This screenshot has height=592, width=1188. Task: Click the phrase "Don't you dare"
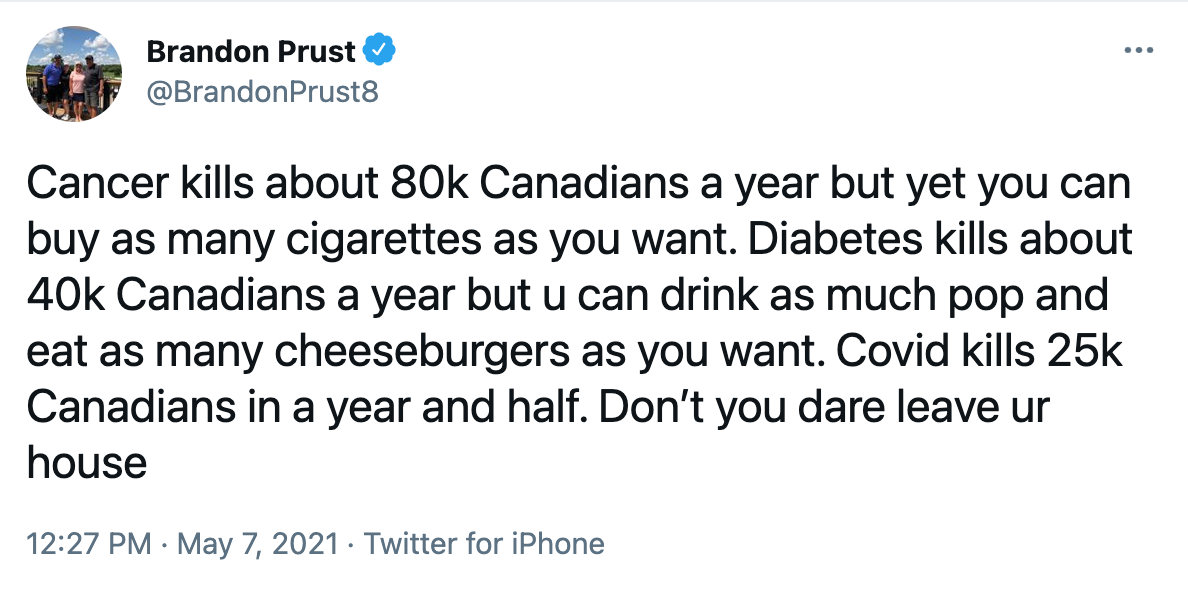pos(741,408)
